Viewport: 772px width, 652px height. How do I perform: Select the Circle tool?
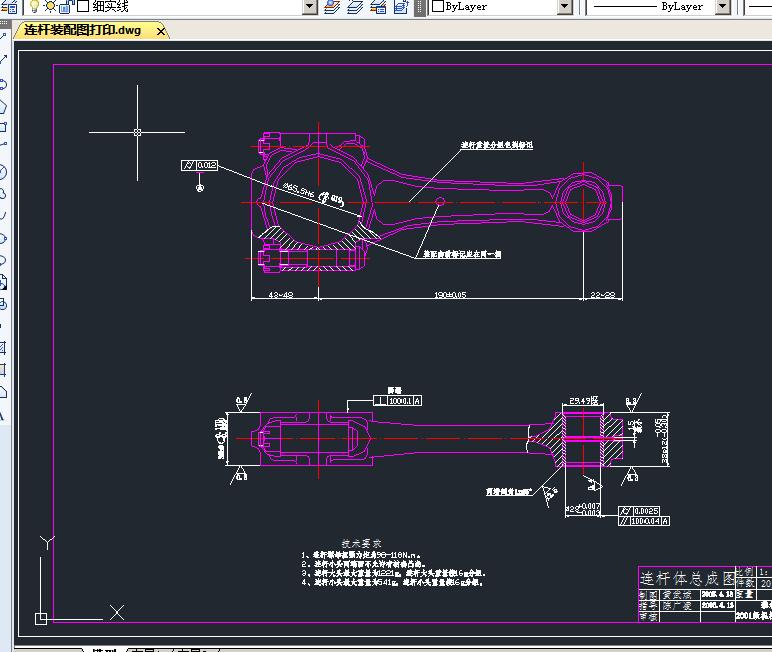(3, 172)
